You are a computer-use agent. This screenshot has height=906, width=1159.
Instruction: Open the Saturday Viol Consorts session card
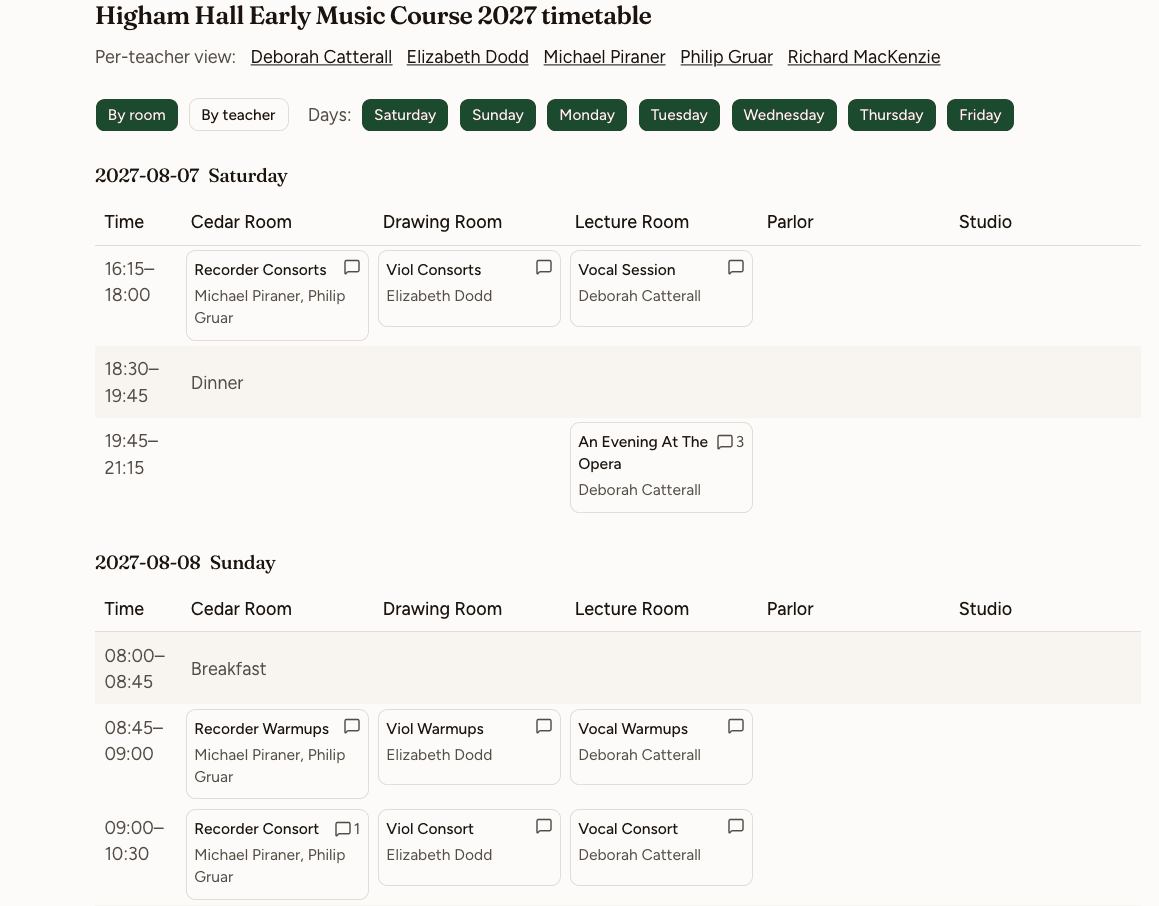click(469, 288)
